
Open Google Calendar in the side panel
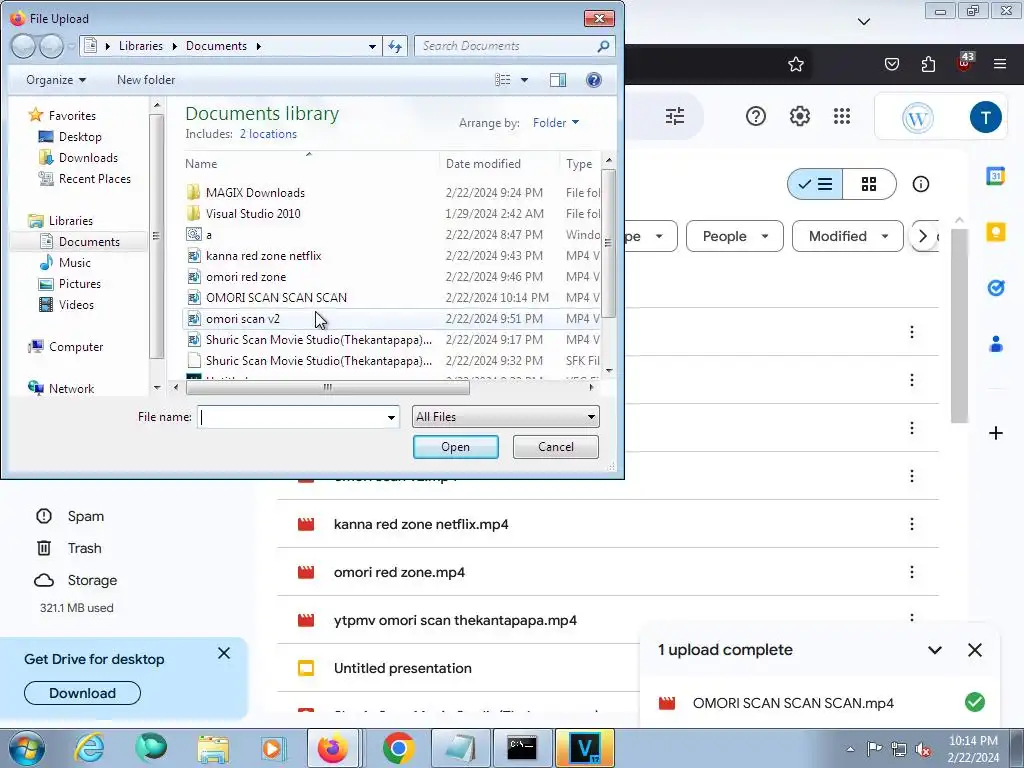pos(995,176)
